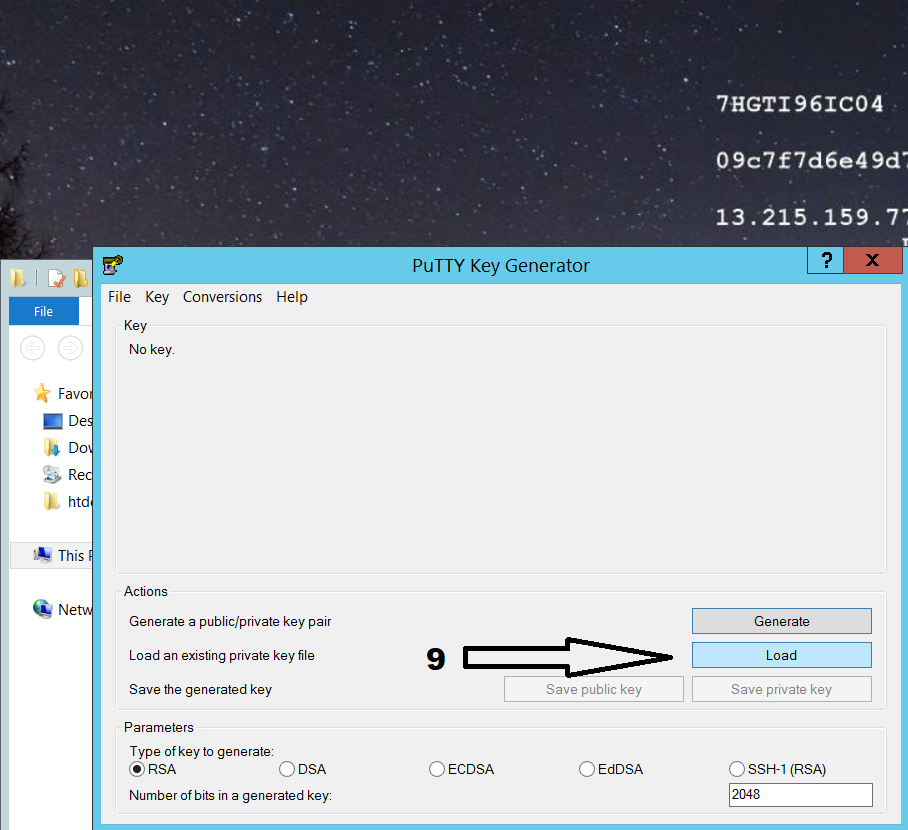Open the Desktop shortcut in Explorer sidebar
The image size is (908, 830).
tap(53, 421)
